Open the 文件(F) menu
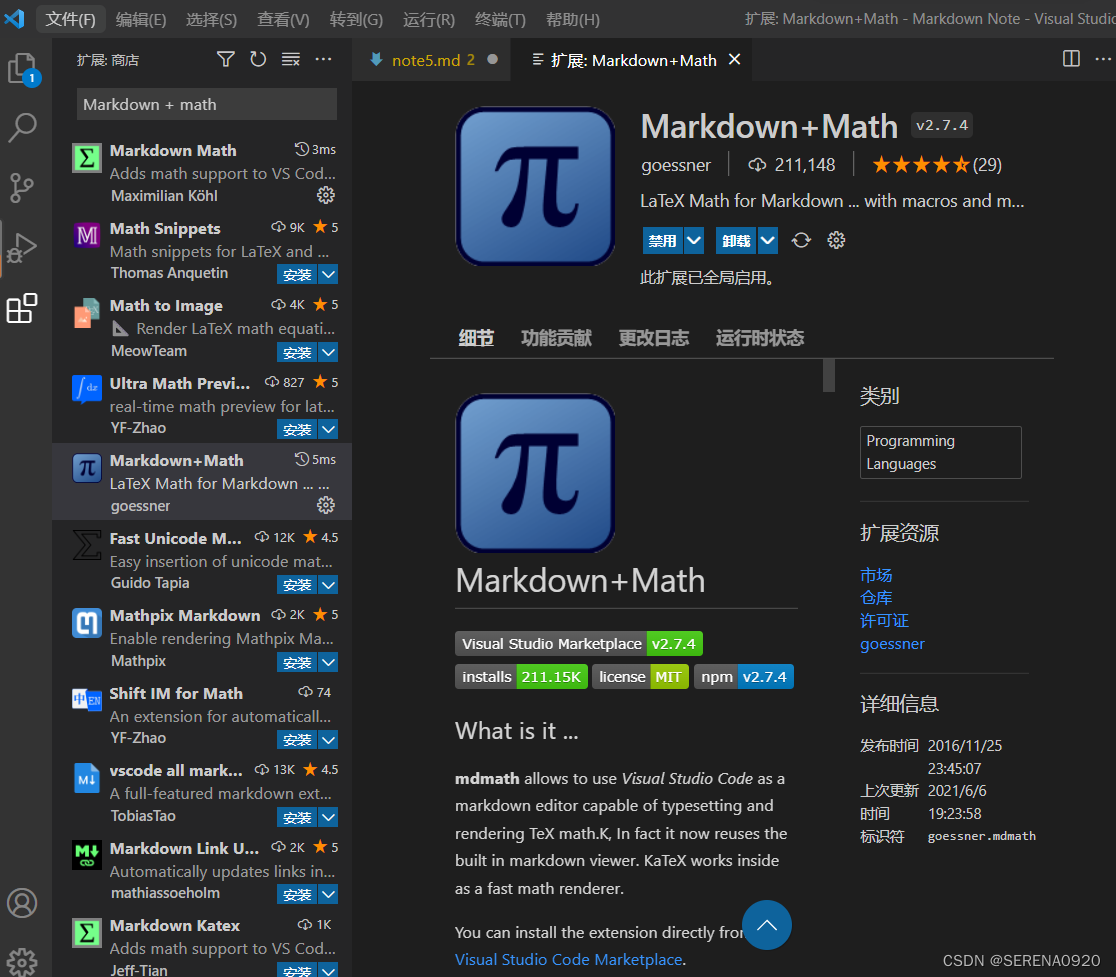Screen dimensions: 1116x977 (70, 19)
